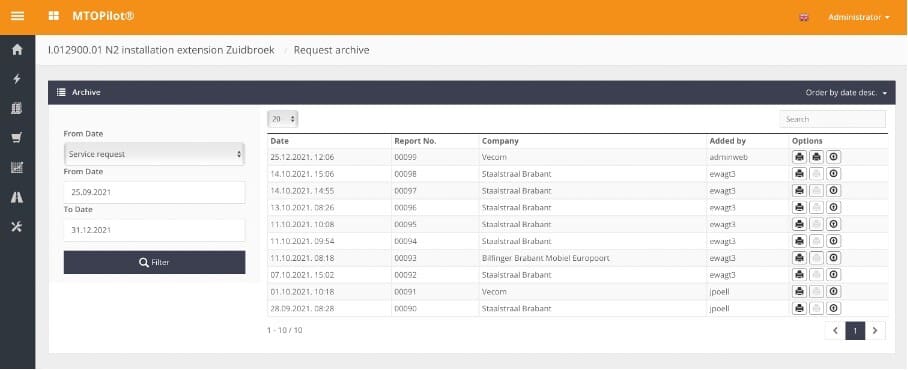
Task: Click the circled arrow icon for report 00099
Action: pyautogui.click(x=833, y=156)
